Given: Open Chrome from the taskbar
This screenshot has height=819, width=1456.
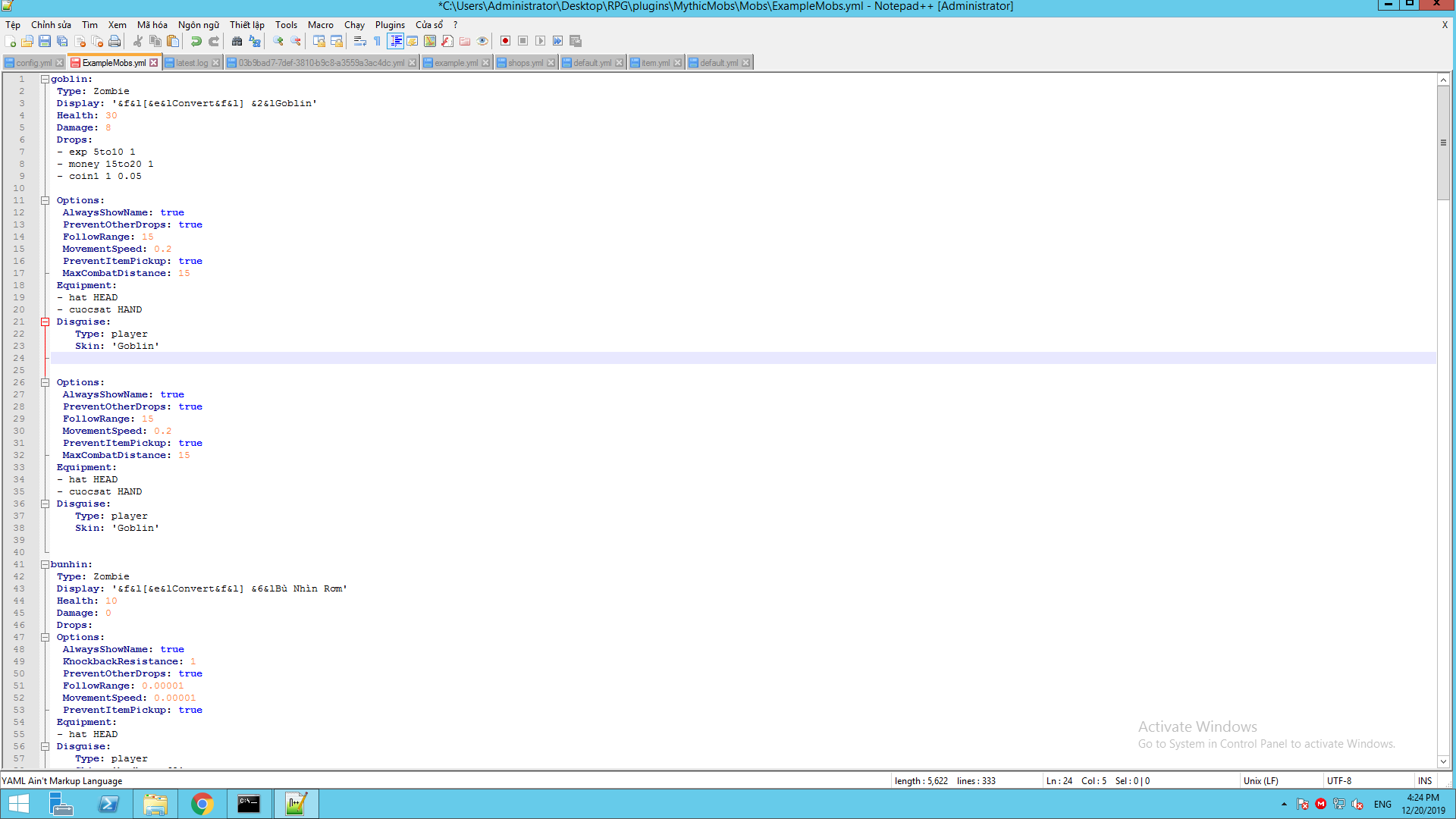Looking at the screenshot, I should 202,804.
